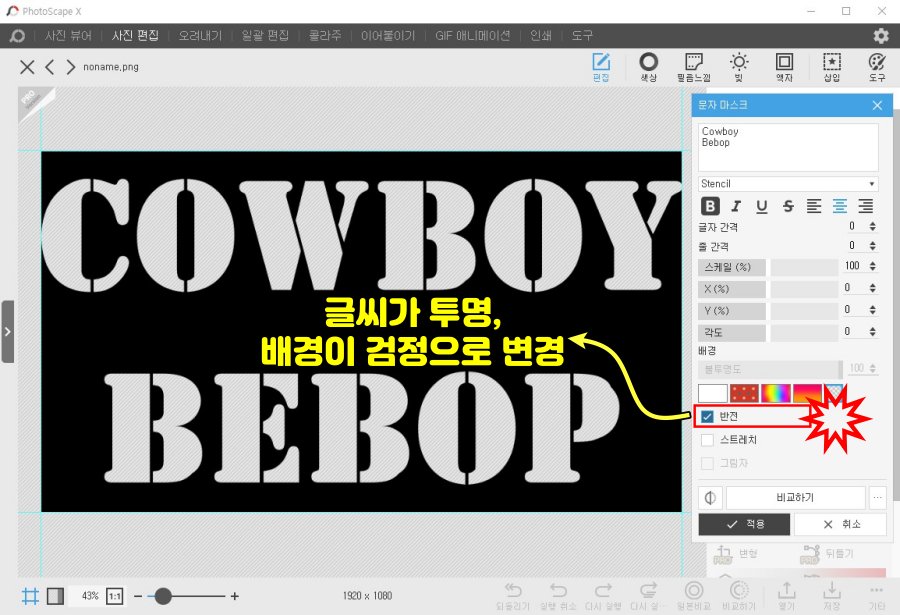The height and width of the screenshot is (615, 900).
Task: Adjust 스케일 (%) value stepper
Action: [x=872, y=266]
